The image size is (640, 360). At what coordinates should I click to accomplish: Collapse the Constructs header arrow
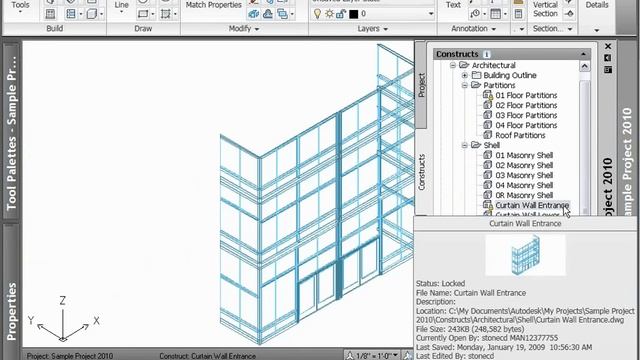pyautogui.click(x=583, y=54)
